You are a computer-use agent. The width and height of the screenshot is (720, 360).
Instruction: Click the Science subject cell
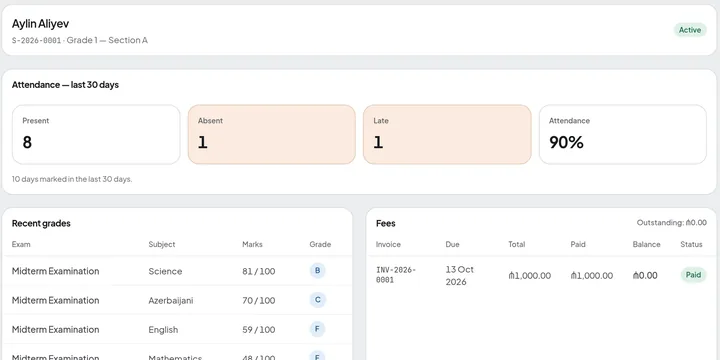coord(165,271)
